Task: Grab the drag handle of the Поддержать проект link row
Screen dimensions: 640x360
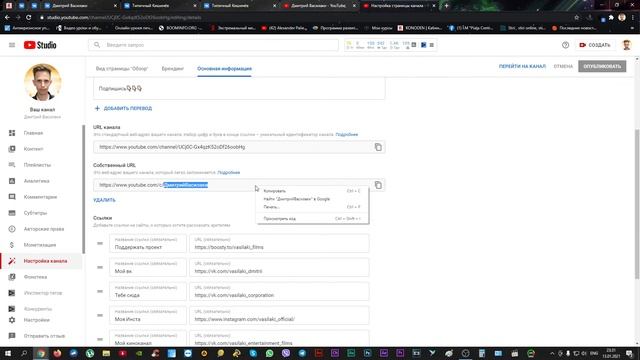Action: pyautogui.click(x=100, y=243)
